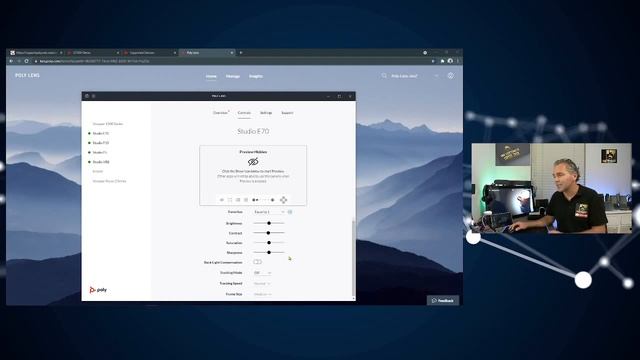Click the browser profile avatar icon
Screen dimensions: 640x360
pyautogui.click(x=450, y=61)
